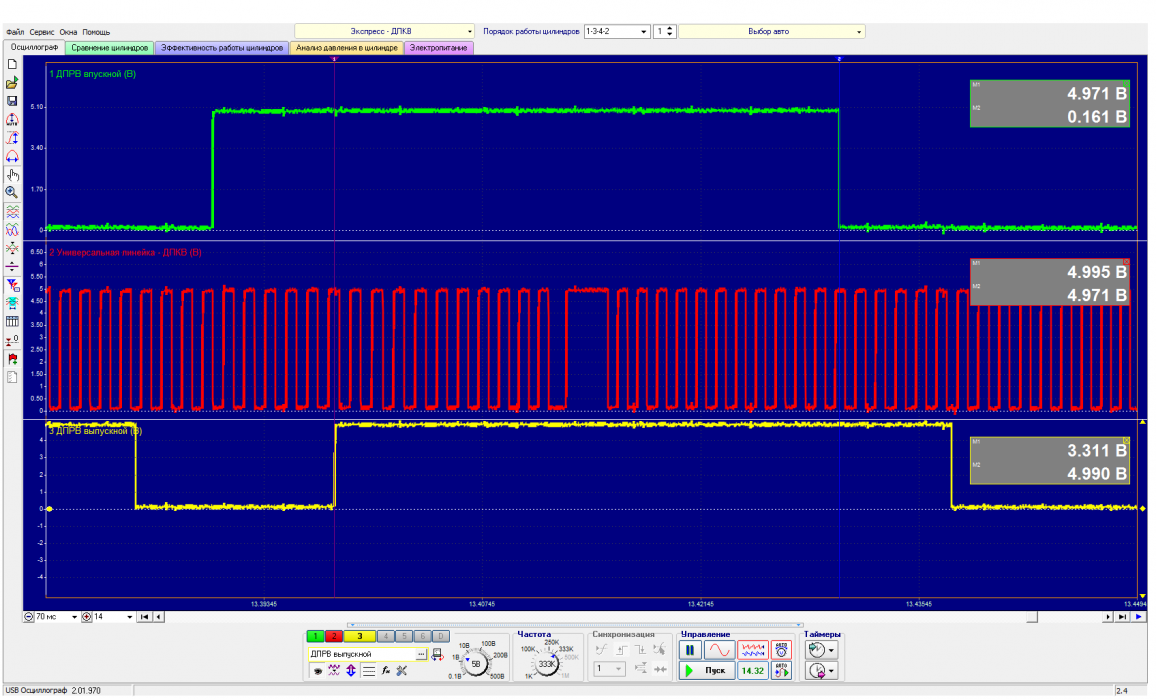Image resolution: width=1156 pixels, height=700 pixels.
Task: Expand the cylinder firing order 1-3-4-2 dropdown
Action: pyautogui.click(x=643, y=31)
